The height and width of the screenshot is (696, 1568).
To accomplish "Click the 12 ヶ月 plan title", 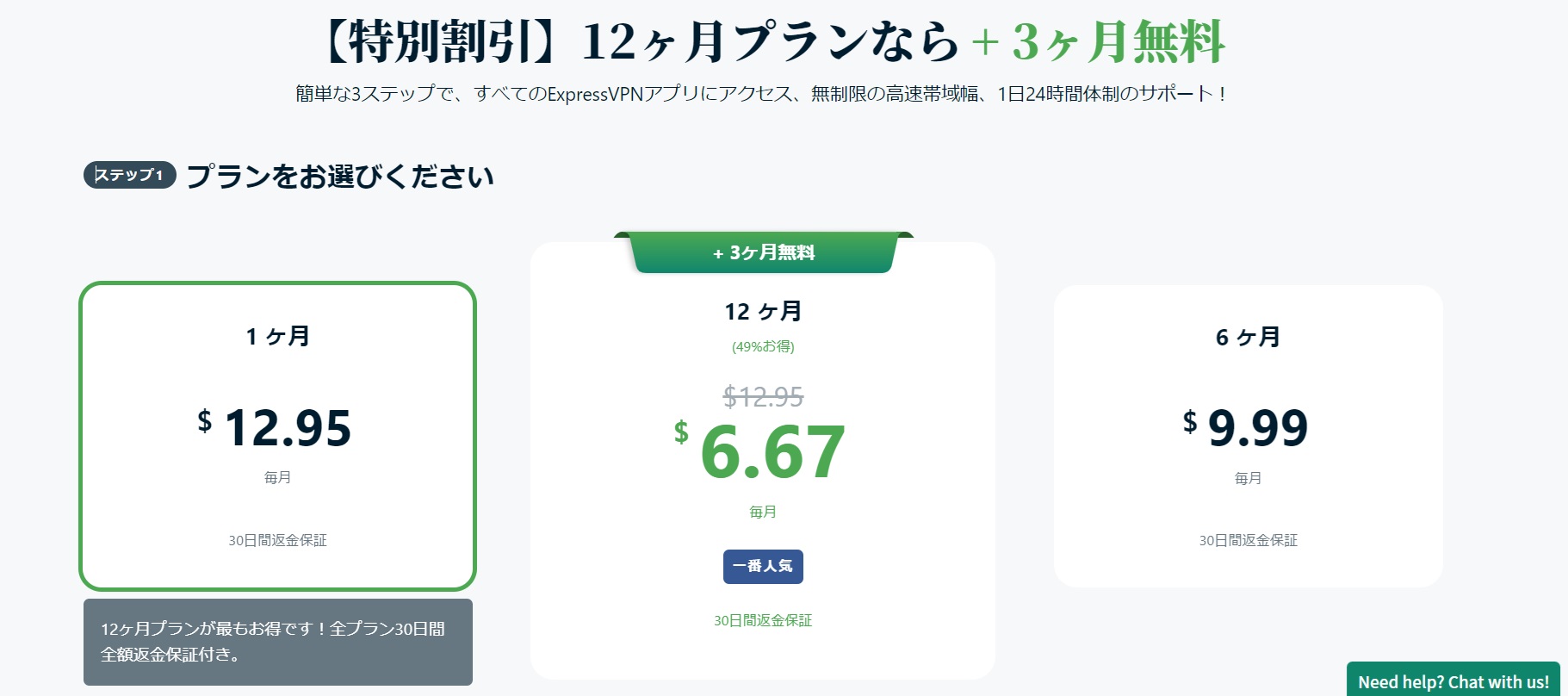I will [763, 311].
